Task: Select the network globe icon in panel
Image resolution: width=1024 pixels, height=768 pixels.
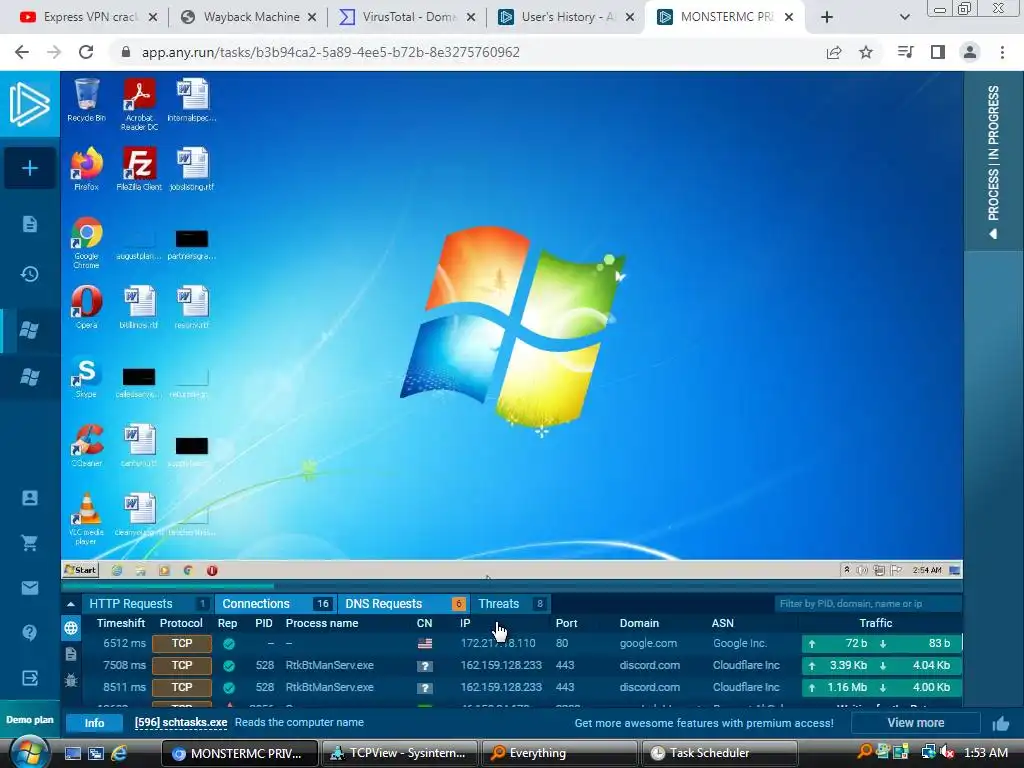Action: (71, 628)
